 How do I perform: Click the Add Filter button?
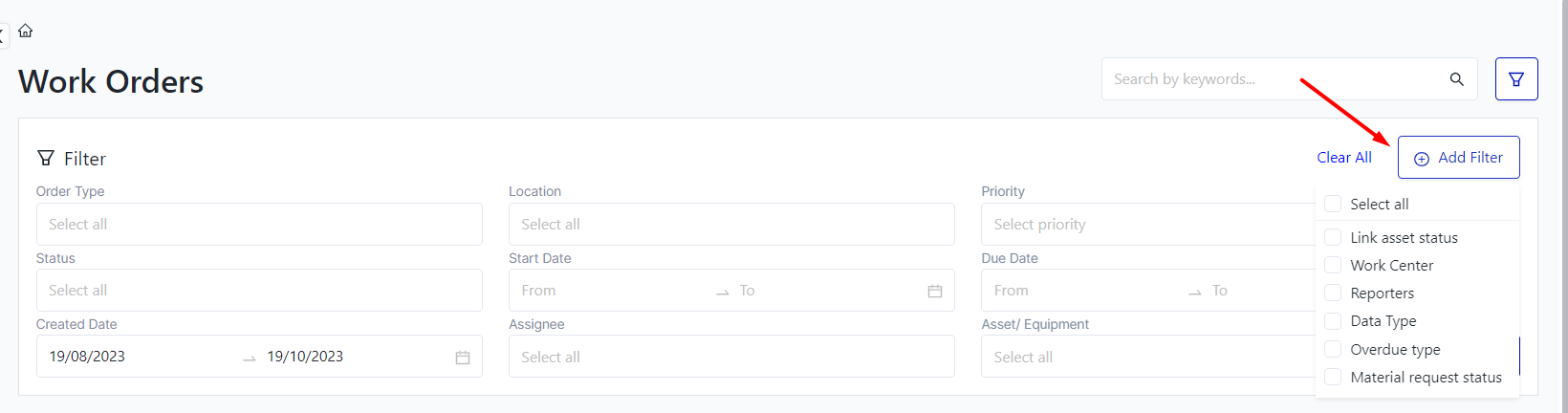1458,158
